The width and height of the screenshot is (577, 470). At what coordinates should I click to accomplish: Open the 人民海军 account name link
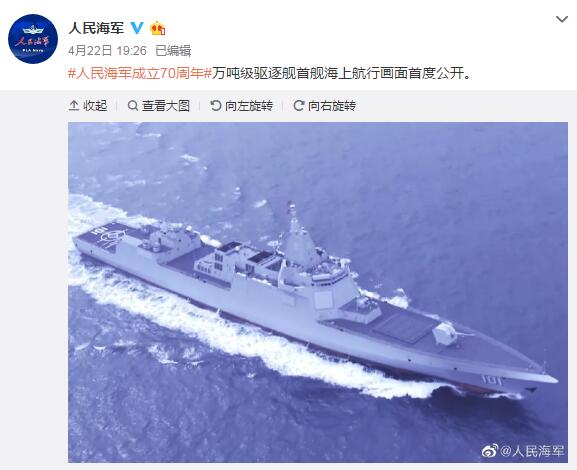coord(96,28)
